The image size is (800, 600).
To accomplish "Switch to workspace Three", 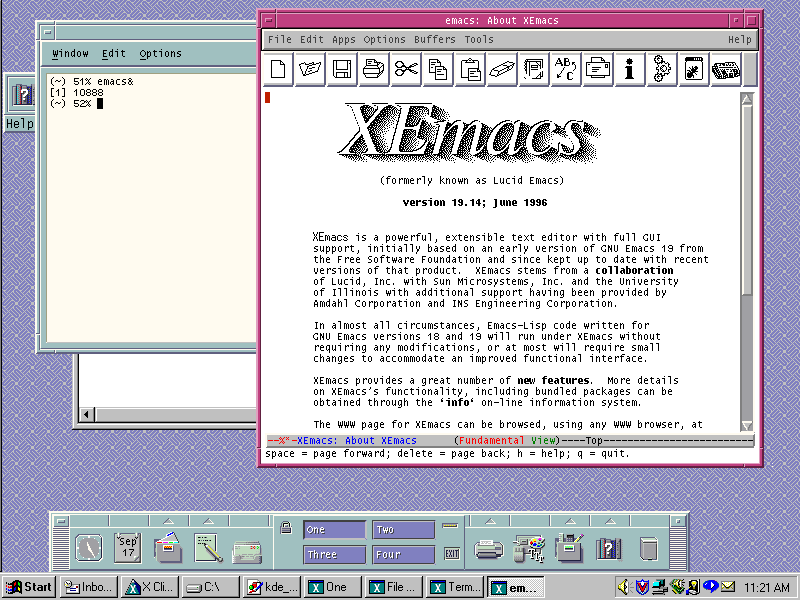I will click(335, 555).
